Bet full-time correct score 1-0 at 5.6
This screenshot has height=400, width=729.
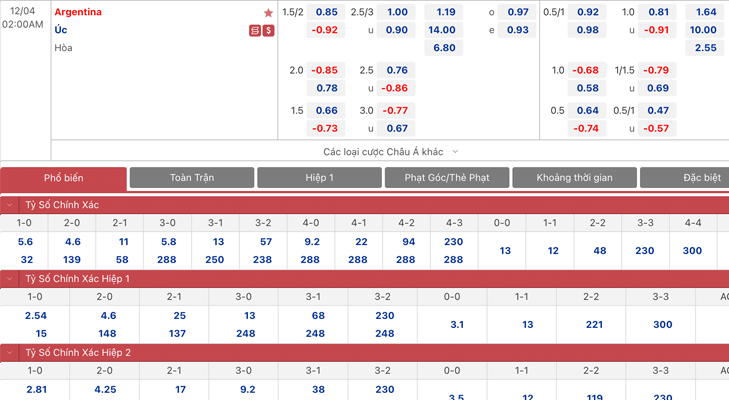(25, 242)
